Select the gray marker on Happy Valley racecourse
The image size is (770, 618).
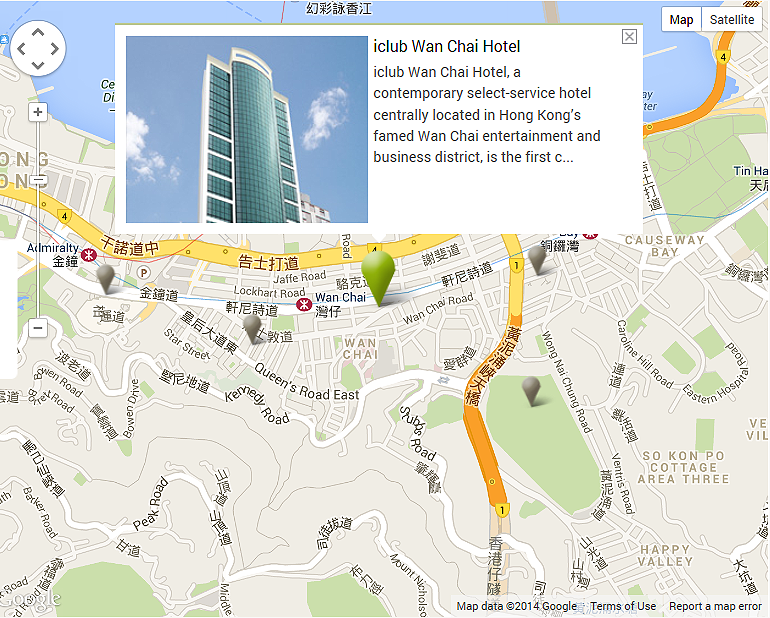[x=531, y=391]
